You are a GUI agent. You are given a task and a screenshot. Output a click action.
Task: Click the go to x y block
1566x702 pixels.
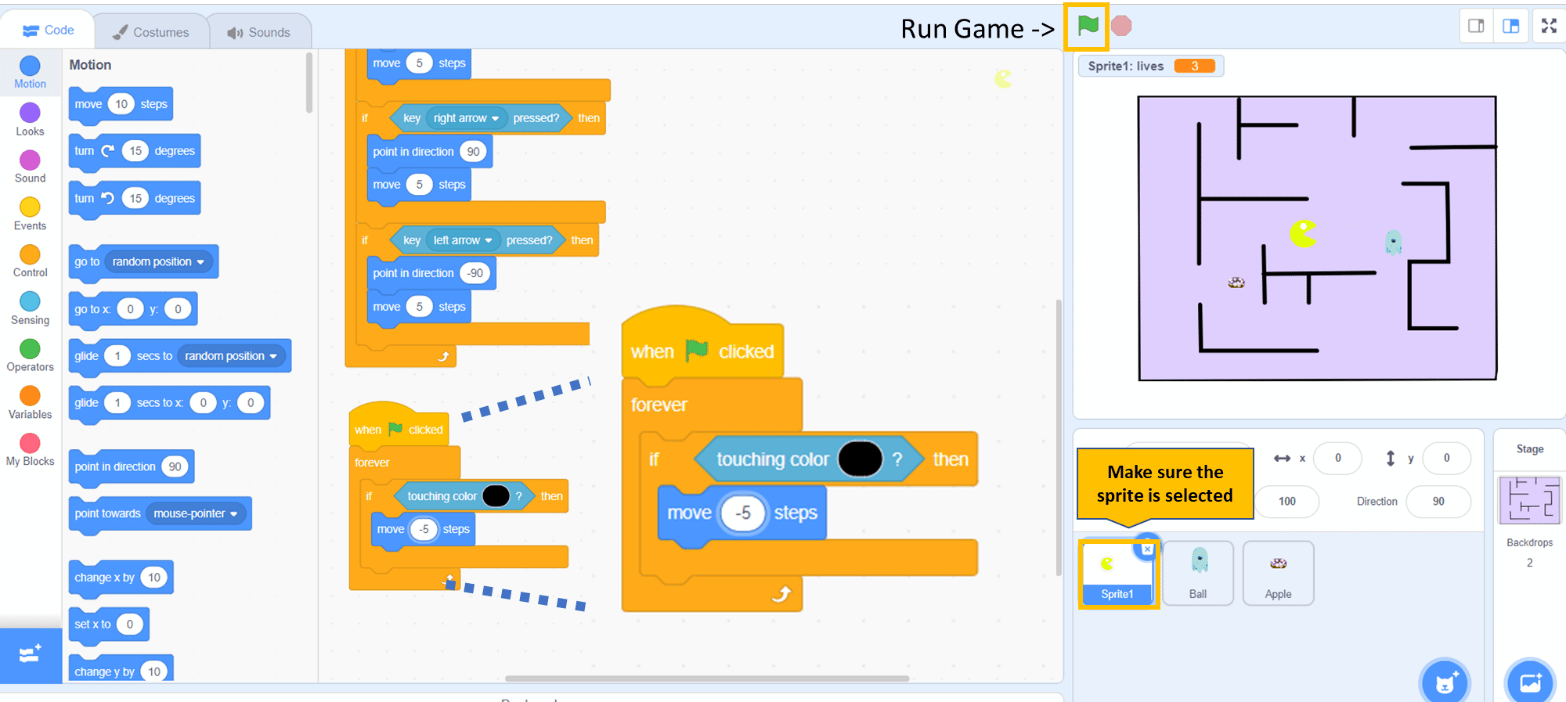(x=133, y=310)
